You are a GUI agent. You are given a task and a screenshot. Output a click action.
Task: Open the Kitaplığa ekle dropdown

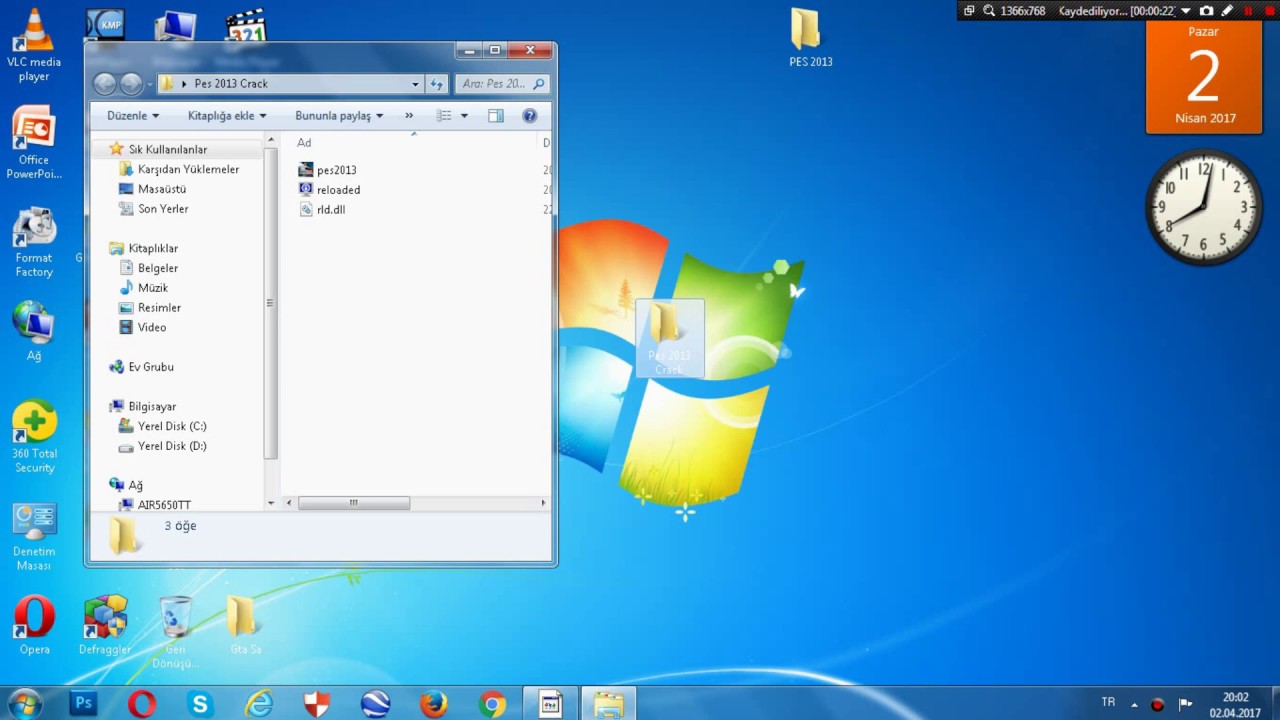(227, 116)
